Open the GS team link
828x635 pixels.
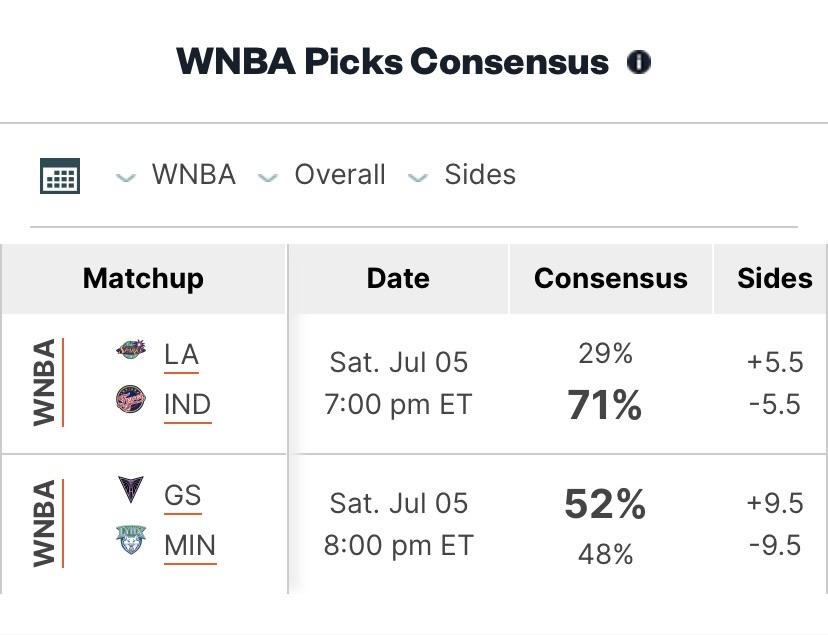183,496
